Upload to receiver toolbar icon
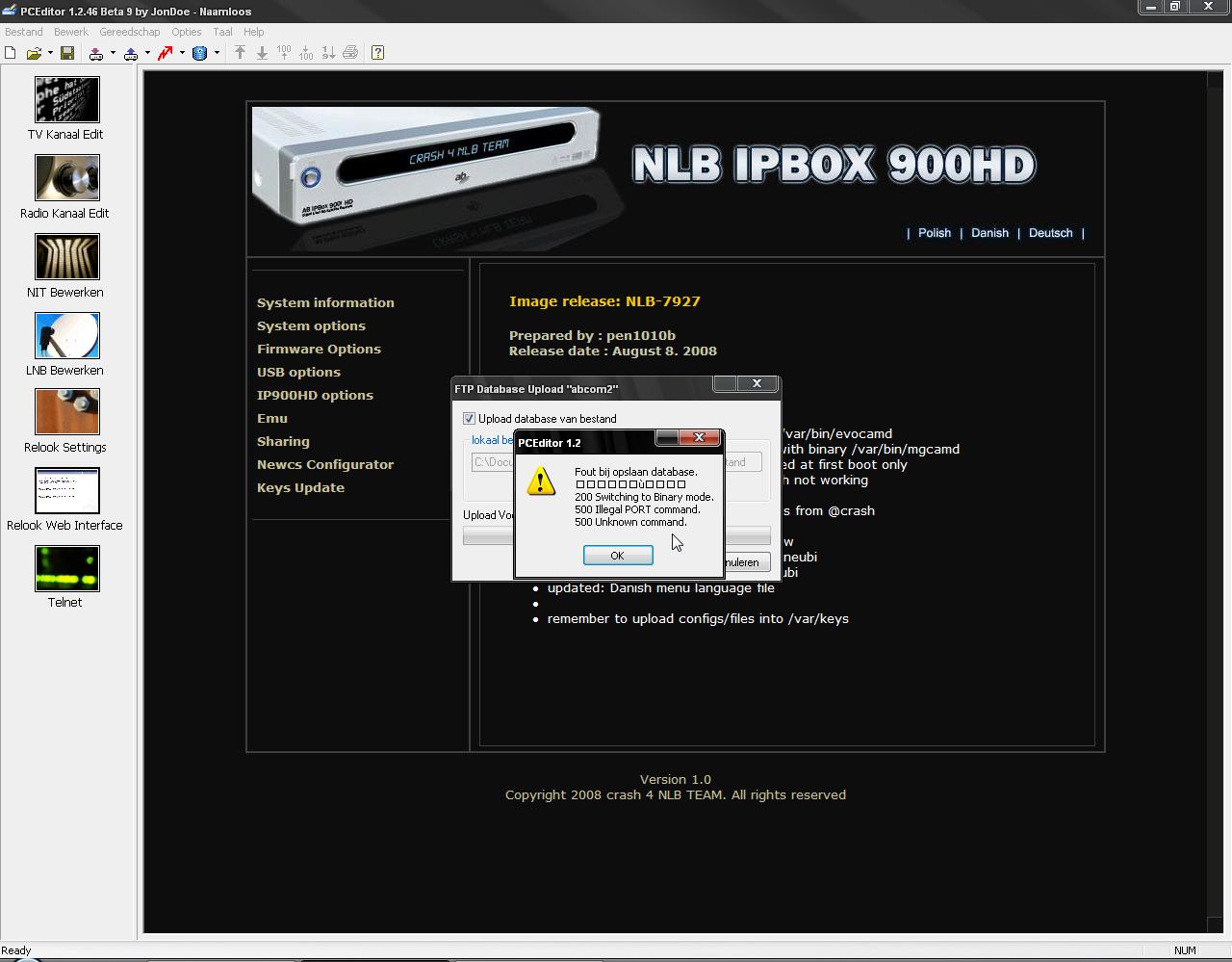 [x=131, y=53]
